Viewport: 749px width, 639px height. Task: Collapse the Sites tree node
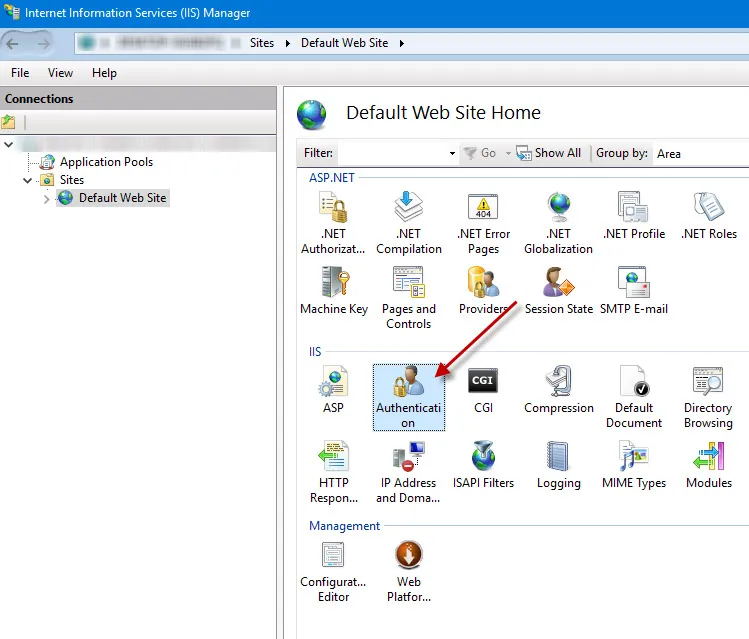pyautogui.click(x=27, y=180)
